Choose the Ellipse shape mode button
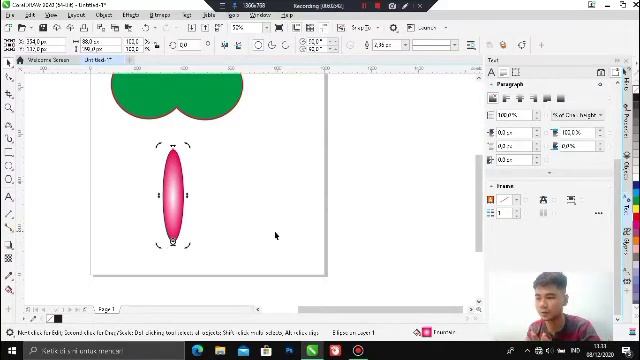Image resolution: width=640 pixels, height=360 pixels. (x=258, y=45)
